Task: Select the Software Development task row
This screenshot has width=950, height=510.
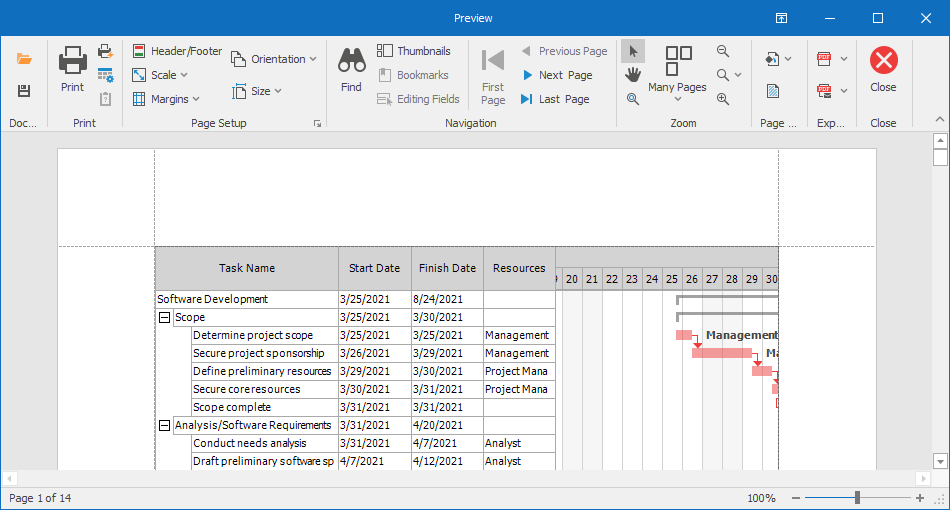Action: tap(355, 299)
